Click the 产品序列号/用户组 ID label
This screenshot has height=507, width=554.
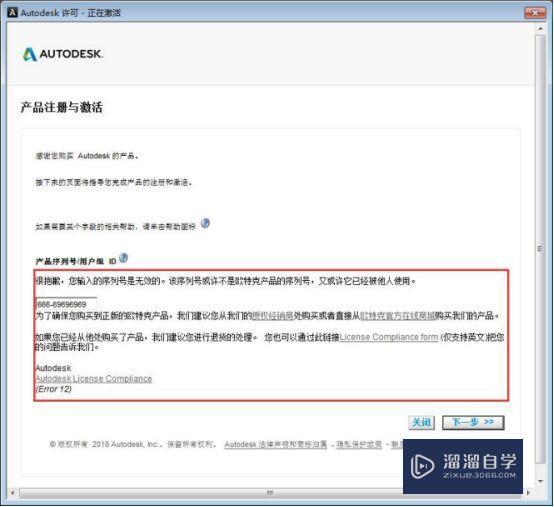point(76,261)
